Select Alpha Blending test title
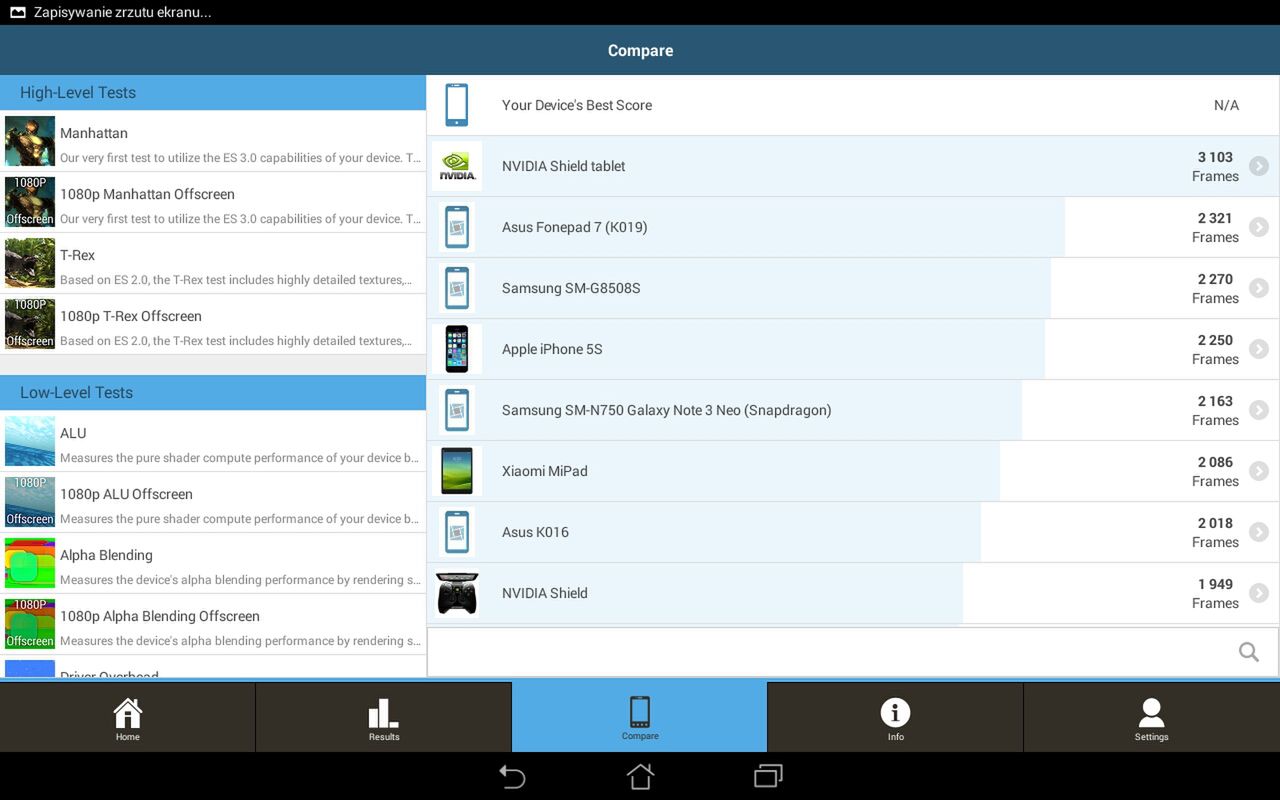1280x800 pixels. click(x=106, y=555)
